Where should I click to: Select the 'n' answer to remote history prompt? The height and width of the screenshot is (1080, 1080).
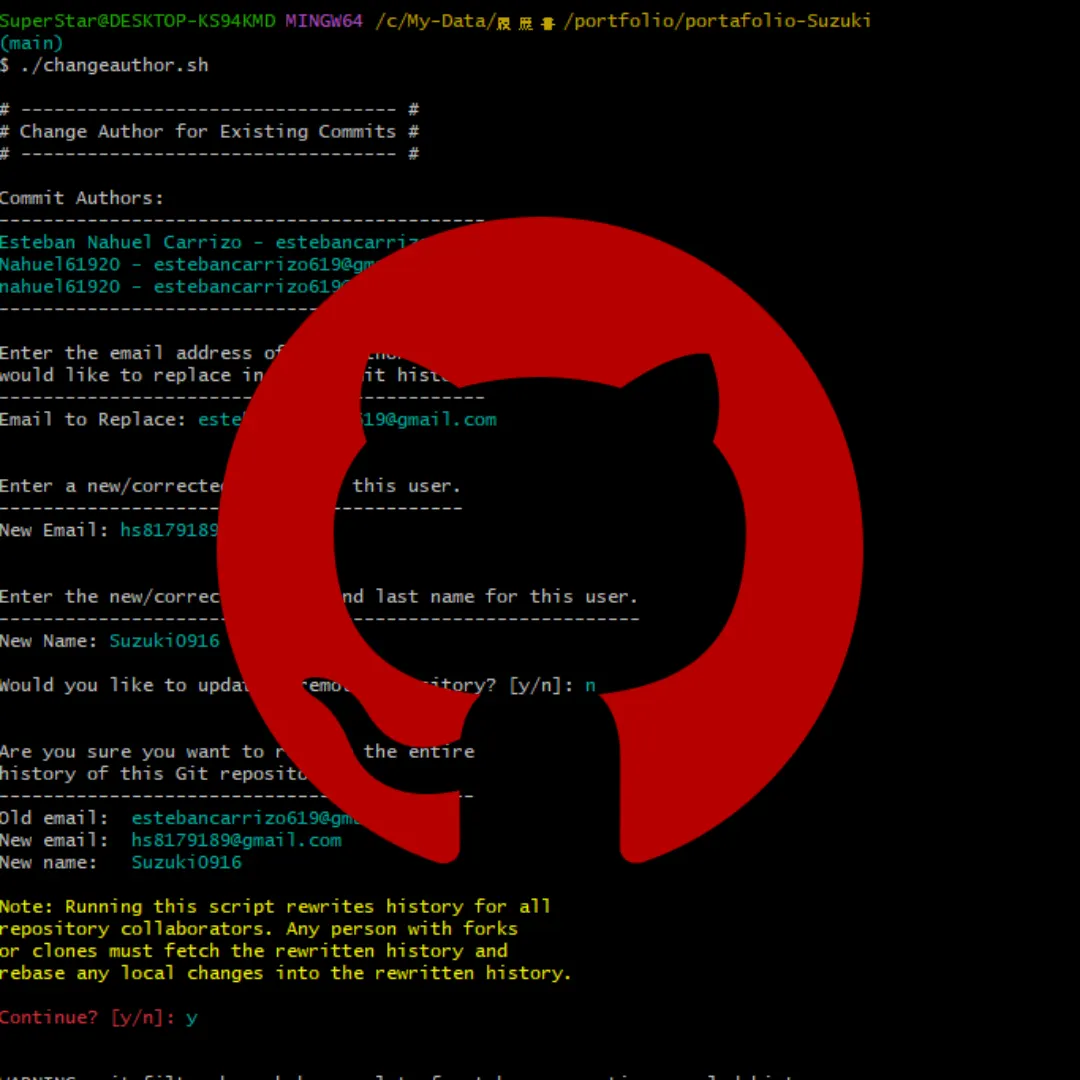(x=590, y=685)
